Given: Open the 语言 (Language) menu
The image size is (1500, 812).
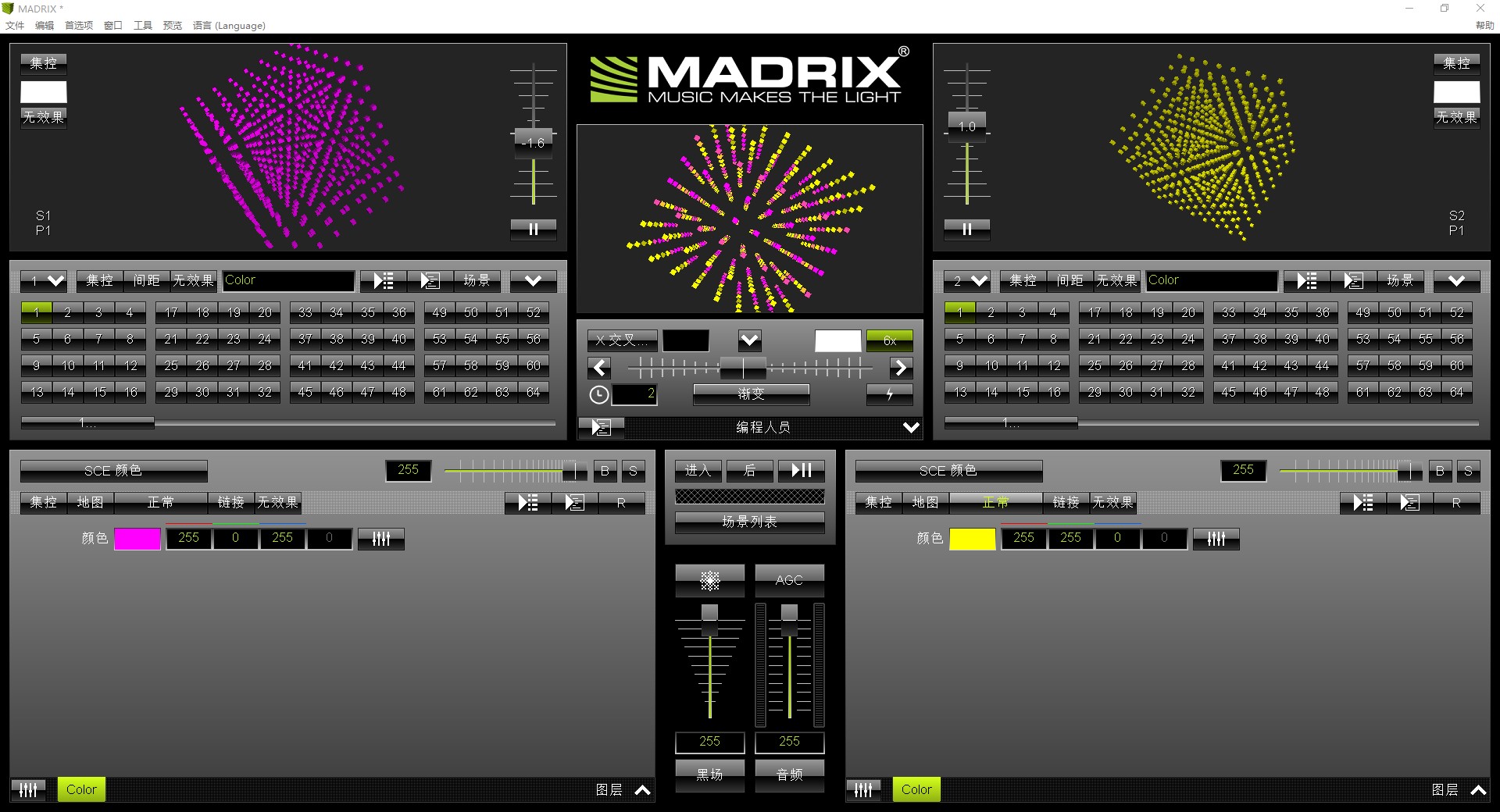Looking at the screenshot, I should pyautogui.click(x=229, y=26).
